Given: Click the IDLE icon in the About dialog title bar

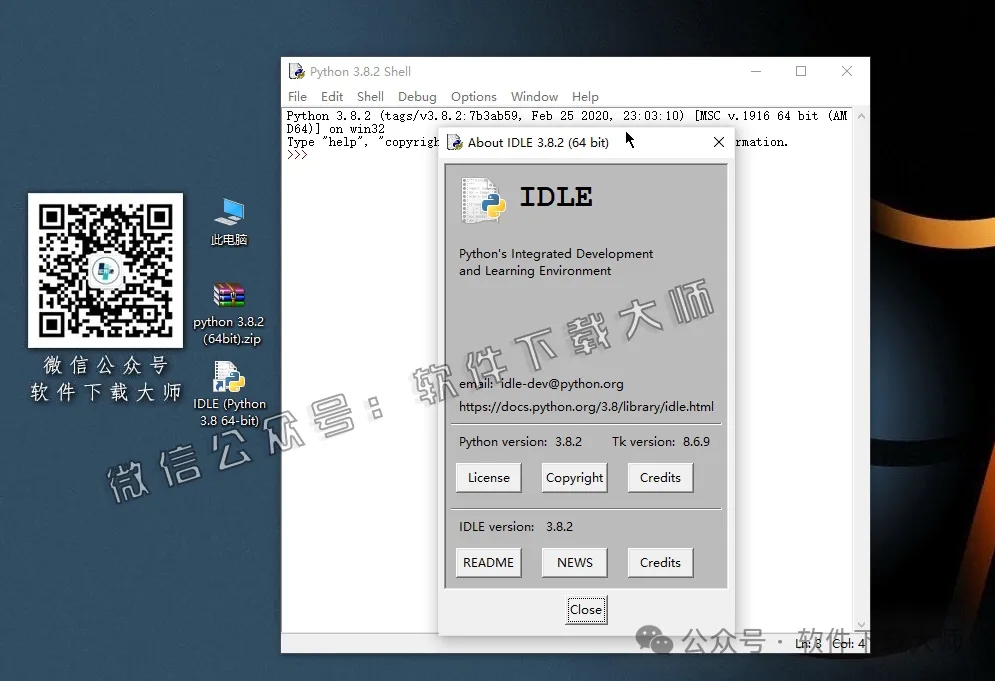Looking at the screenshot, I should tap(457, 142).
